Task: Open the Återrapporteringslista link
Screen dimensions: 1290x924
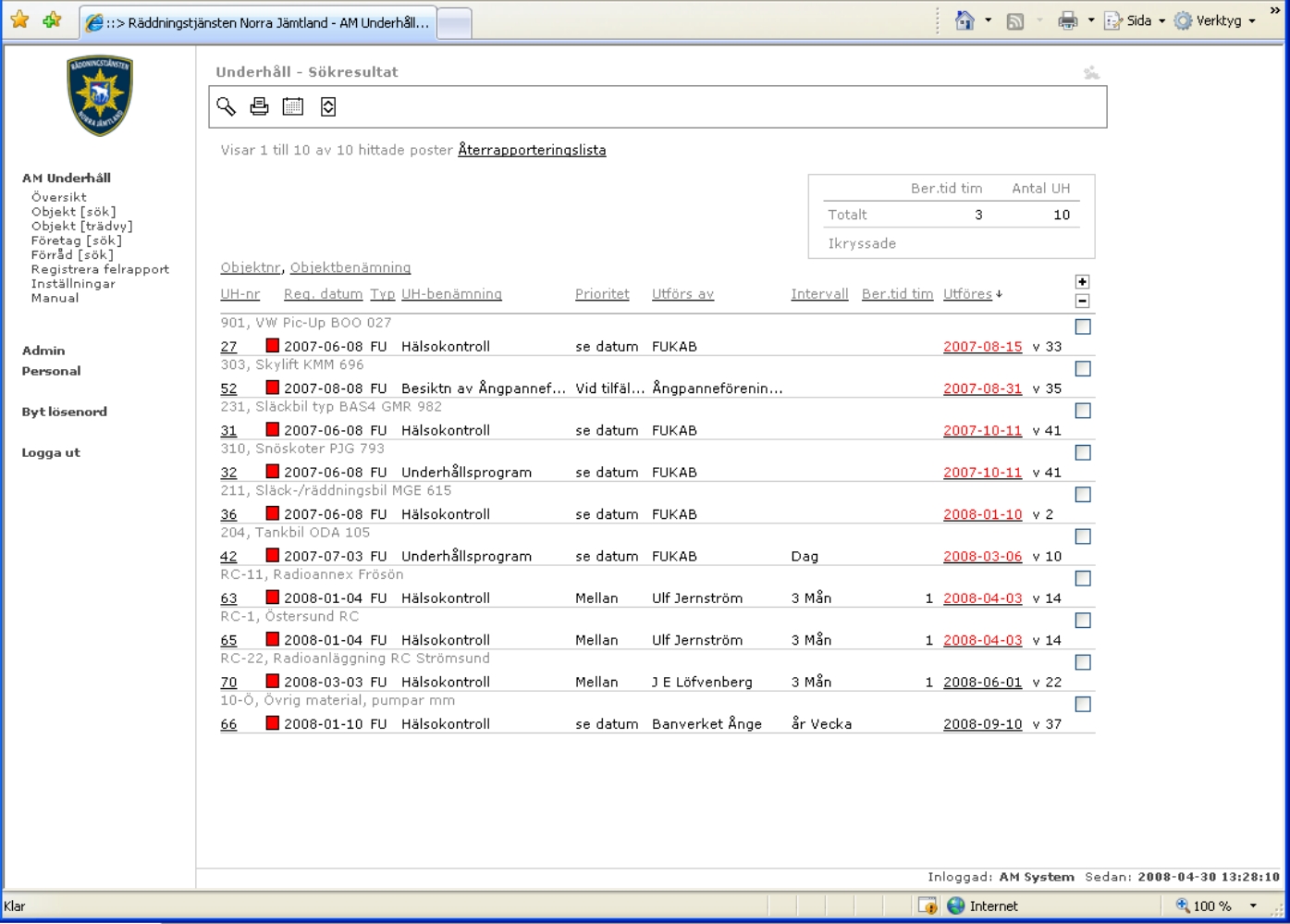Action: [532, 150]
